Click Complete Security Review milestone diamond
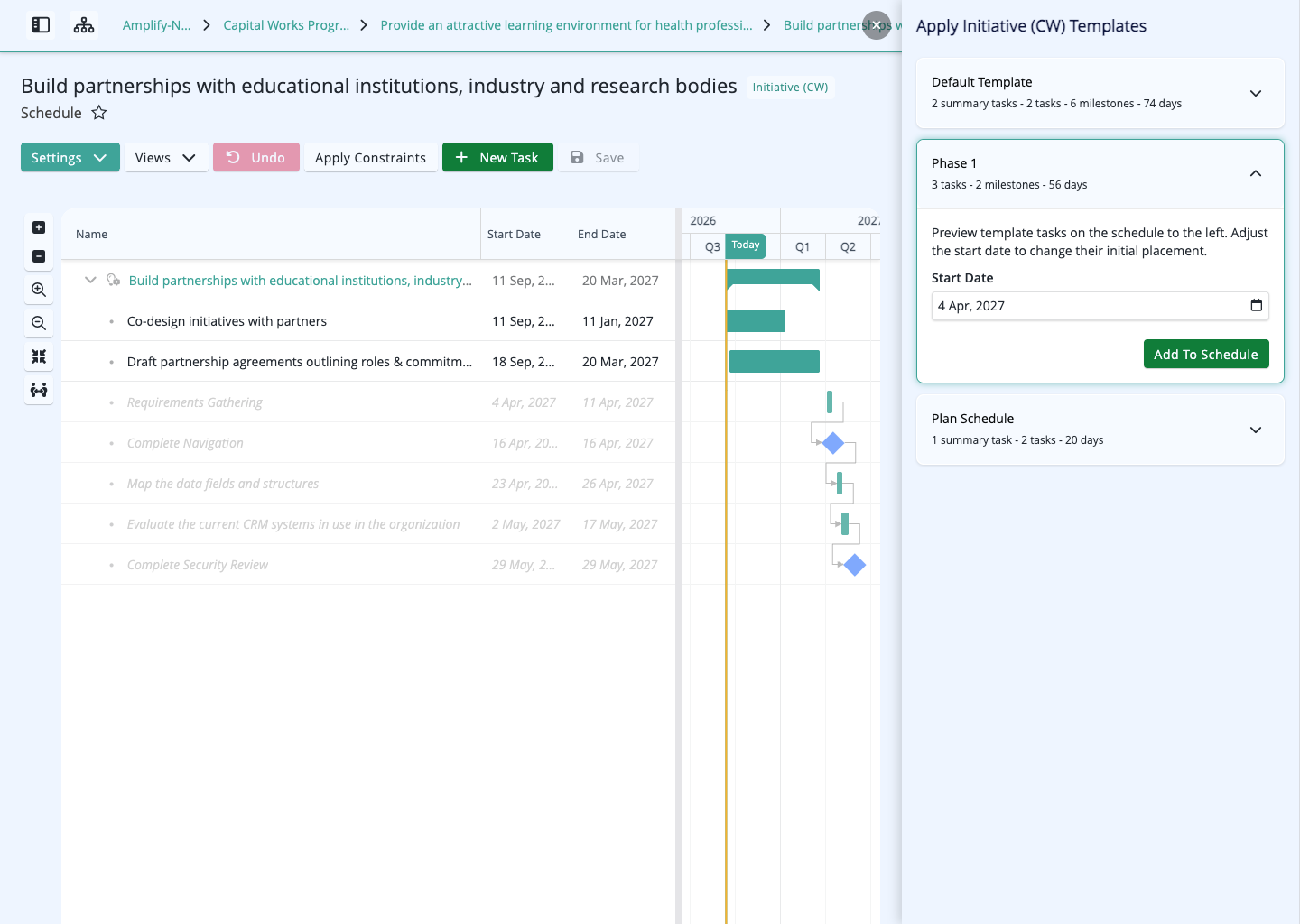1300x924 pixels. click(x=855, y=565)
